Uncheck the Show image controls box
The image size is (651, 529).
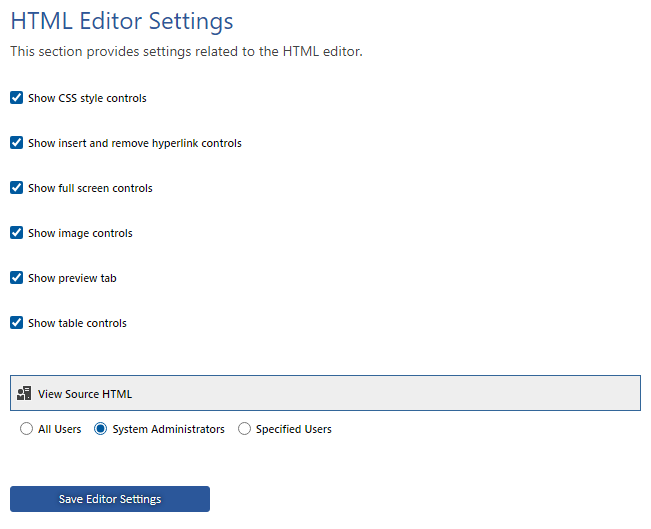tap(16, 233)
